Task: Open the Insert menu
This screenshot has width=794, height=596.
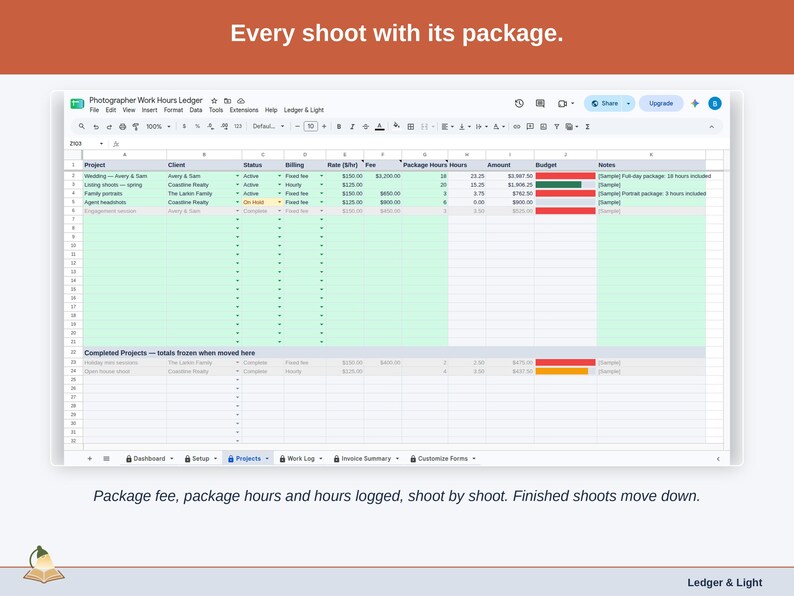Action: pyautogui.click(x=149, y=110)
